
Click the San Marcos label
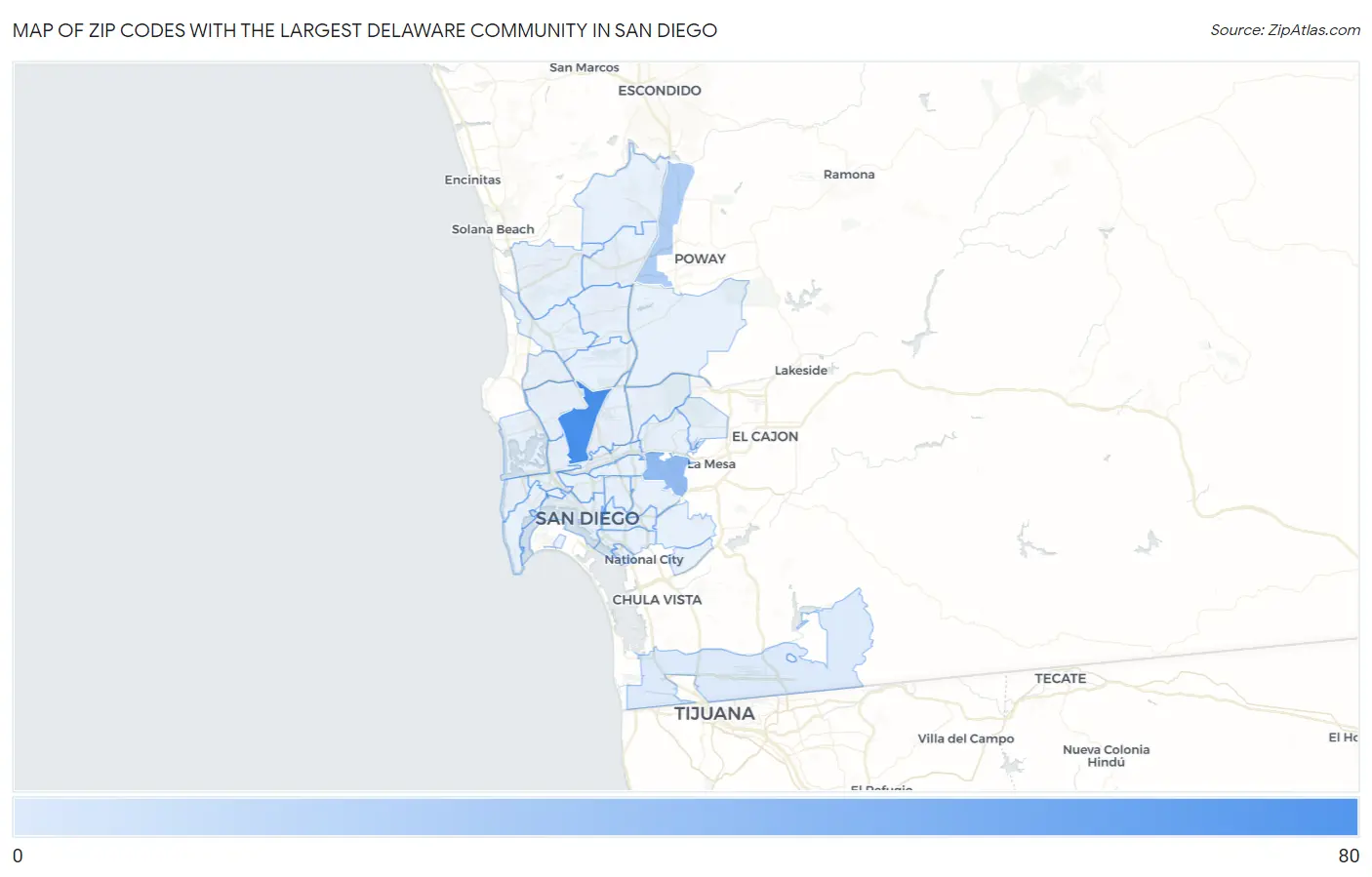pyautogui.click(x=585, y=67)
